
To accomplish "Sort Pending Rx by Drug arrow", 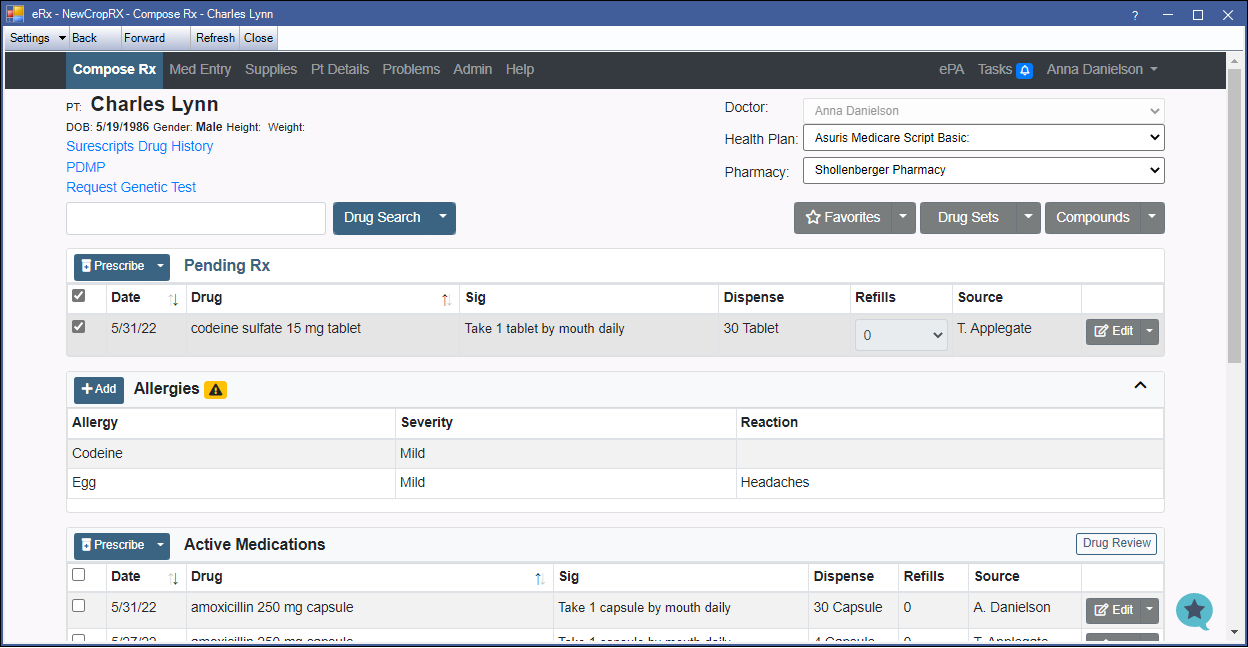I will tap(446, 299).
